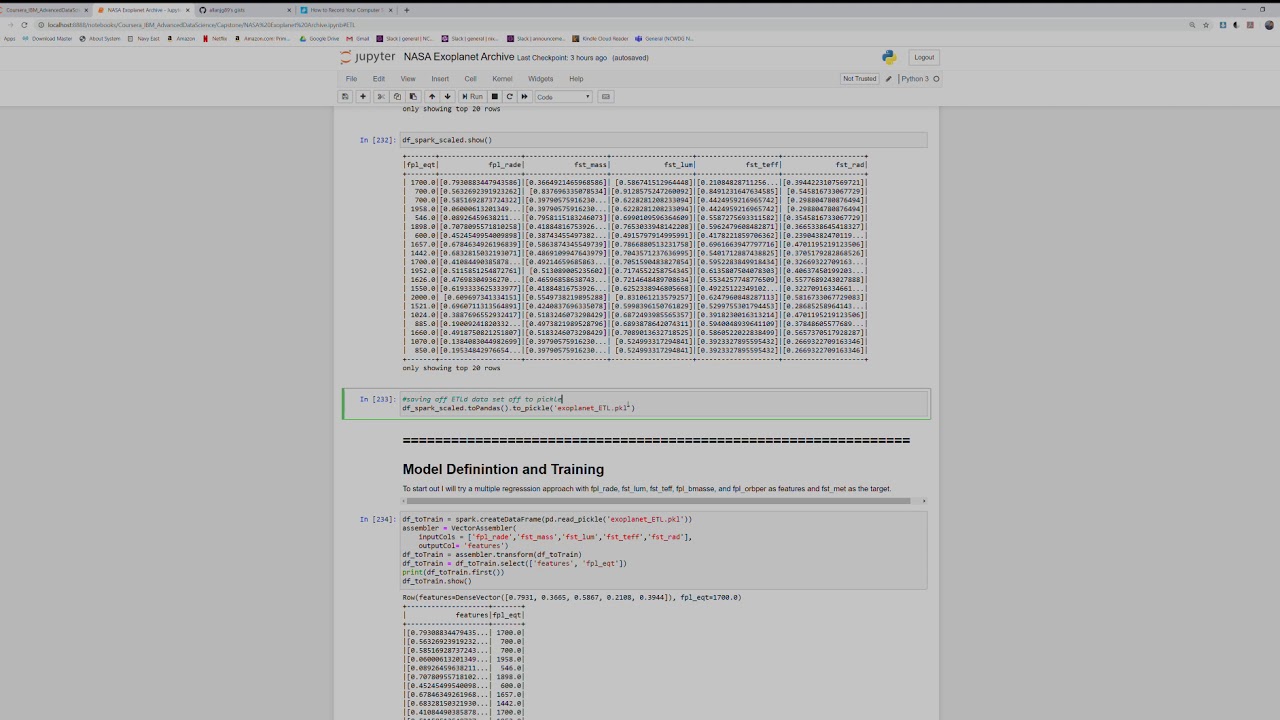This screenshot has height=720, width=1280.
Task: Open the Cell menu
Action: tap(470, 79)
